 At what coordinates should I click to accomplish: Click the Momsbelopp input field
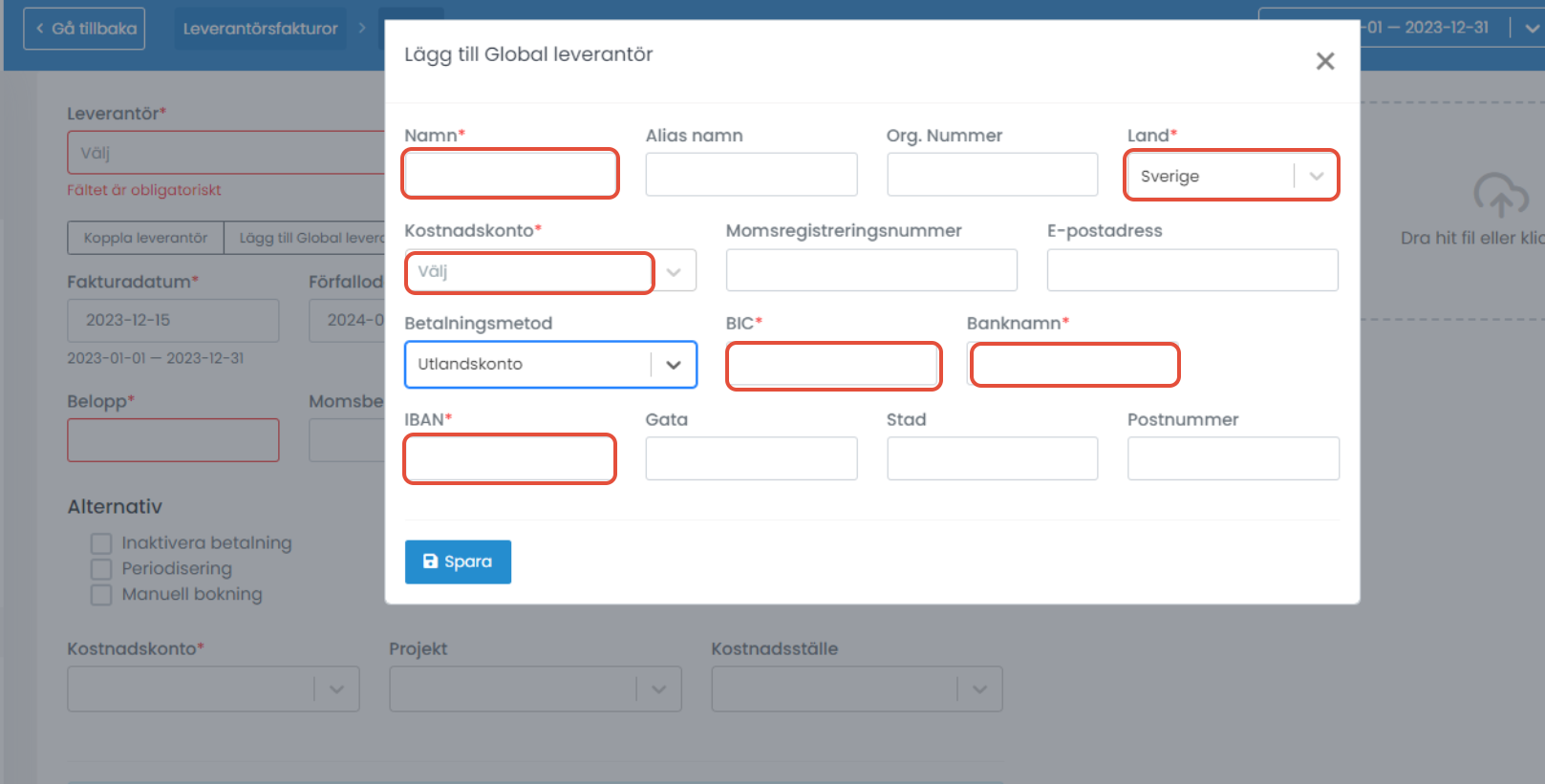(x=347, y=440)
